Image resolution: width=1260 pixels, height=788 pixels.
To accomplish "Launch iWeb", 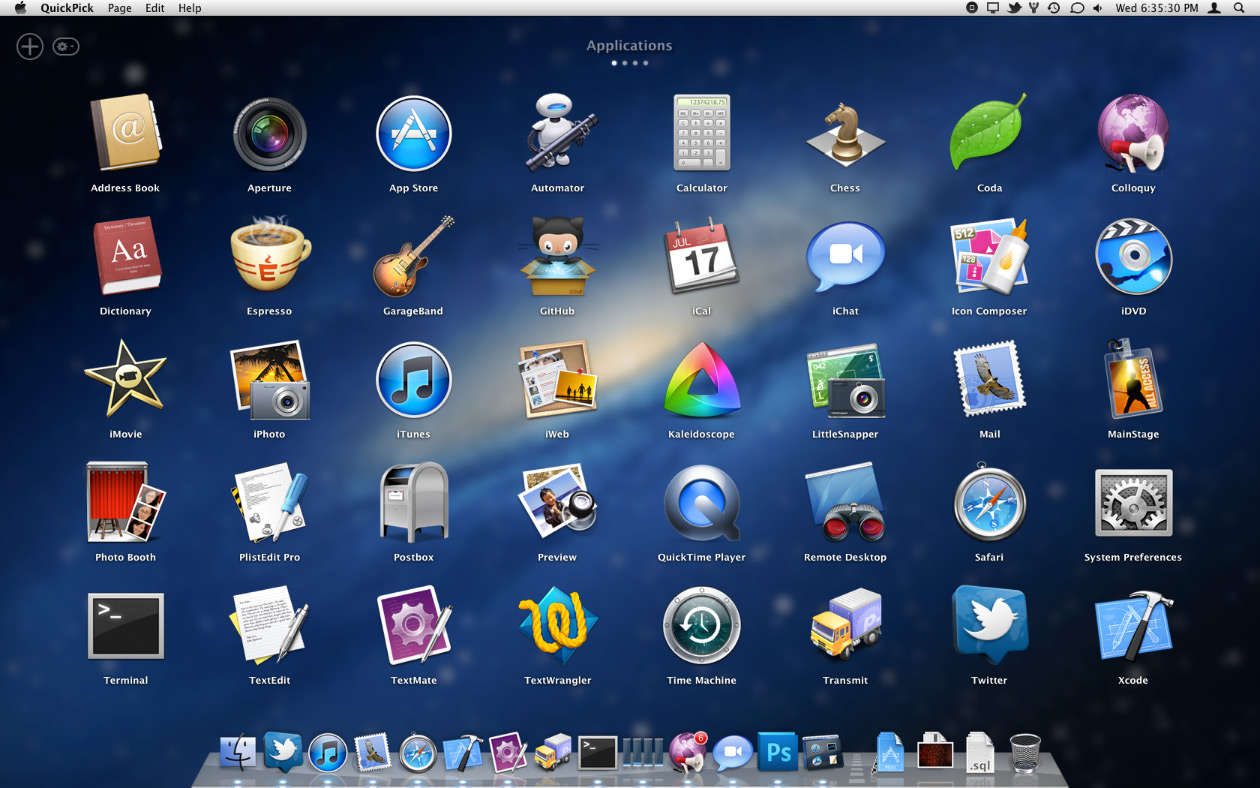I will pos(557,380).
